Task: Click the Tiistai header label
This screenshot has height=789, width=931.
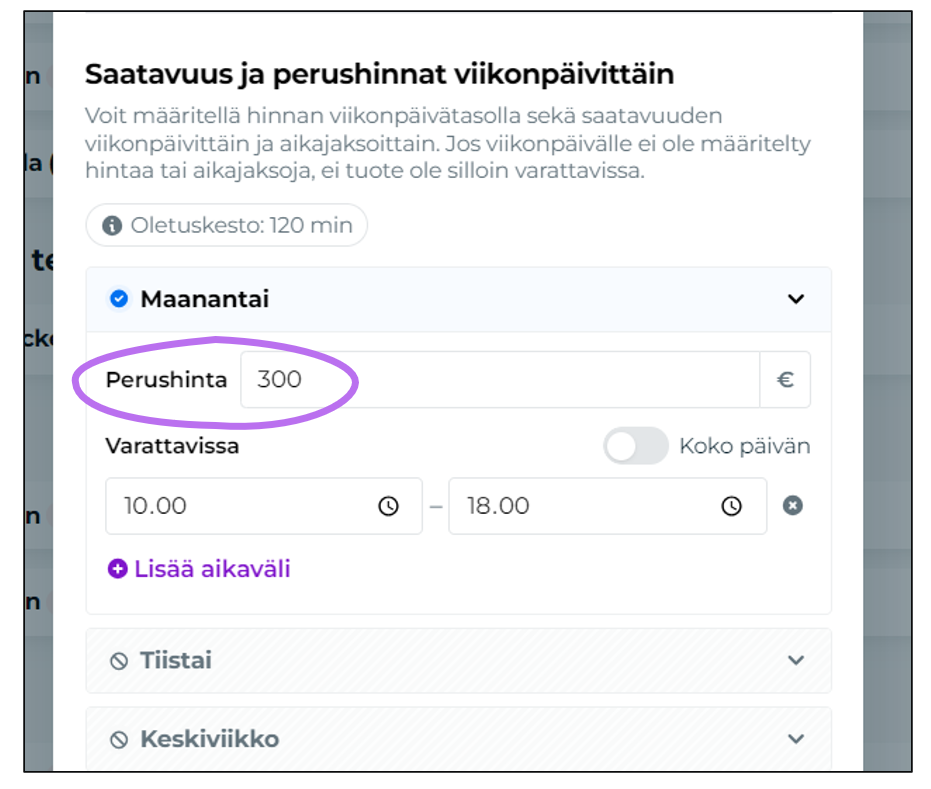Action: coord(176,660)
